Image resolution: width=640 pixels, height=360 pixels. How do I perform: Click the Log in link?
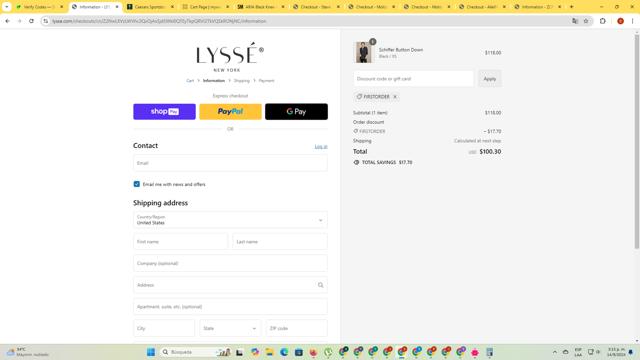321,147
